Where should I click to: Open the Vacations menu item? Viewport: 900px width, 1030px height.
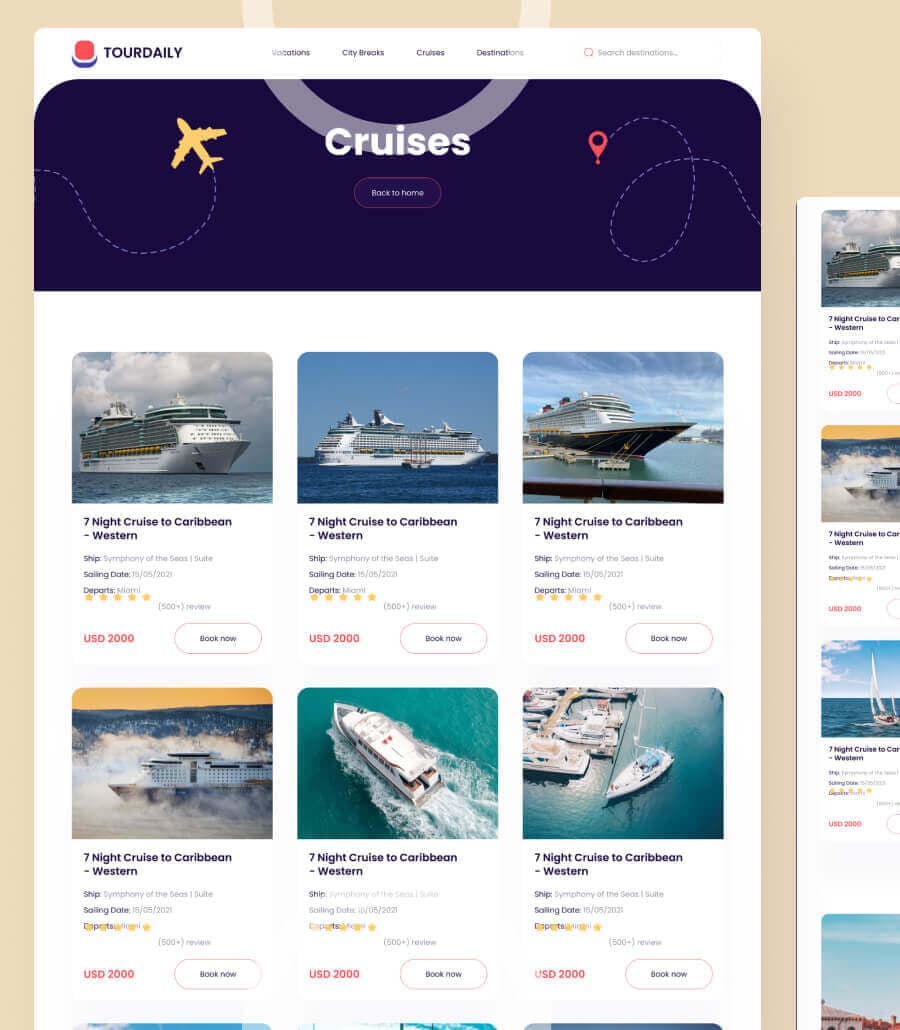(290, 53)
